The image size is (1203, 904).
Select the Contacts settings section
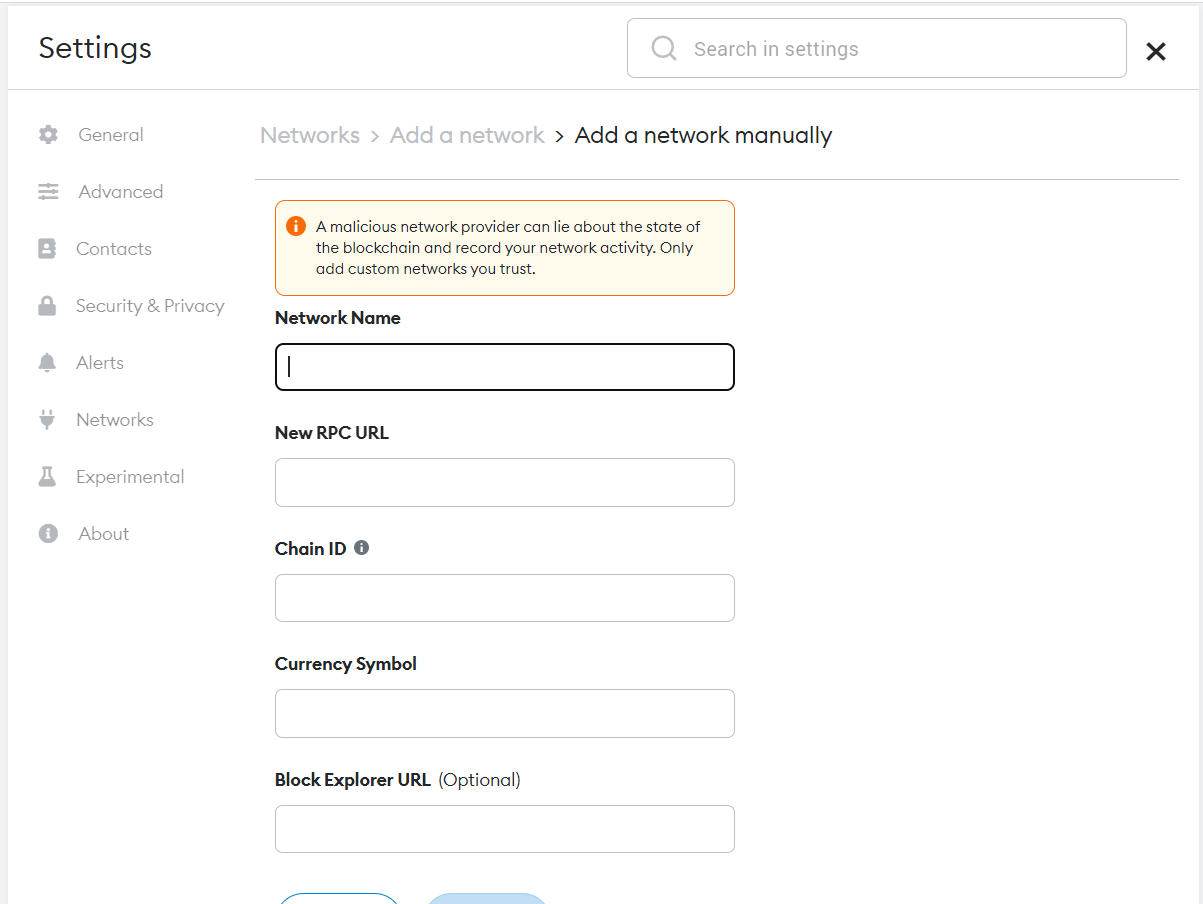point(113,248)
